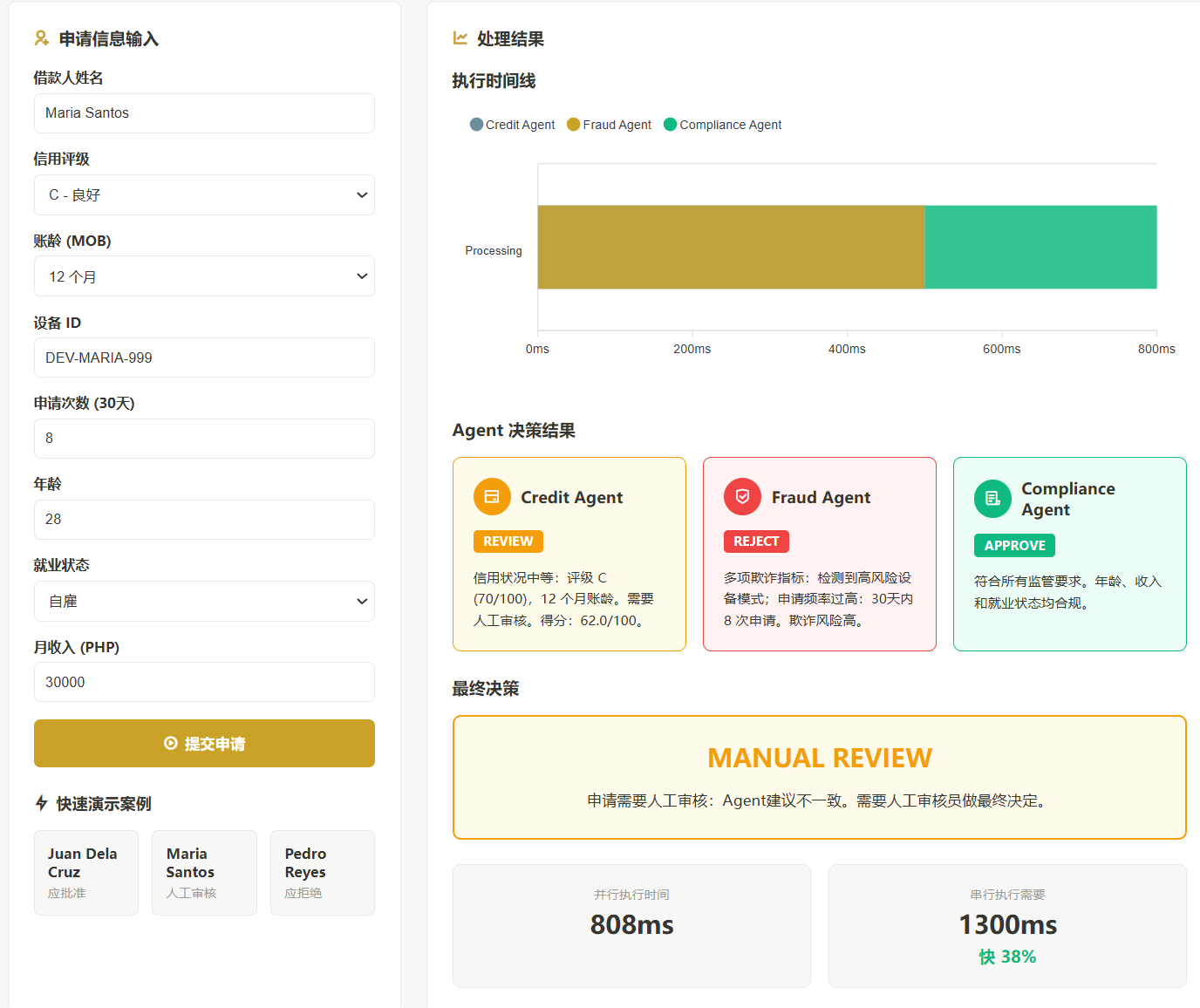
Task: Click the green Compliance Agent timeline bar
Action: [x=1040, y=247]
